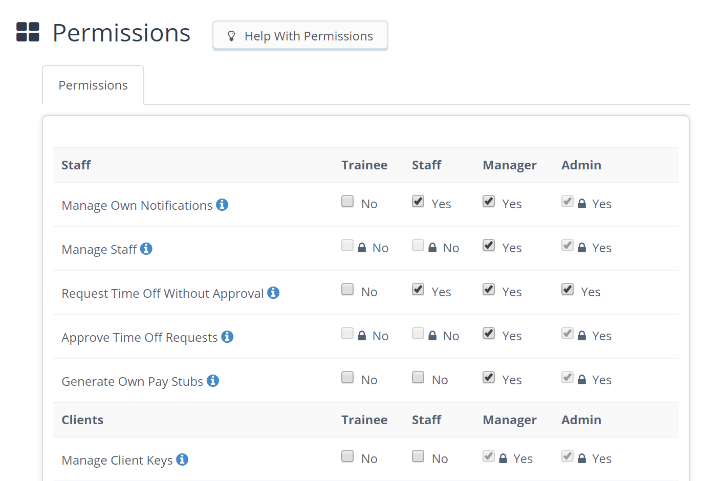
Task: Uncheck Manage Own Notifications for Manager
Action: [x=489, y=201]
